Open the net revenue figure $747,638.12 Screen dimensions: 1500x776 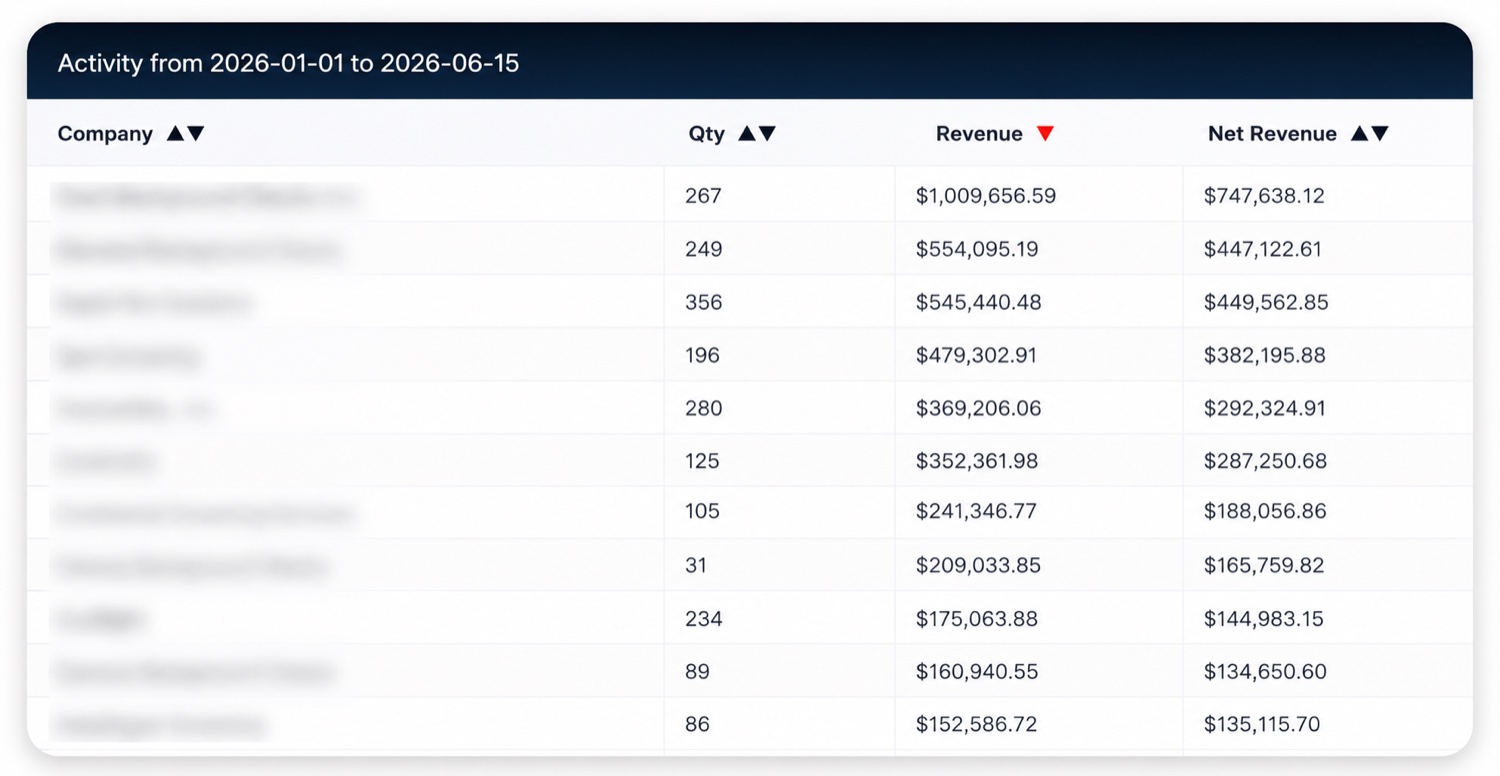pyautogui.click(x=1264, y=196)
